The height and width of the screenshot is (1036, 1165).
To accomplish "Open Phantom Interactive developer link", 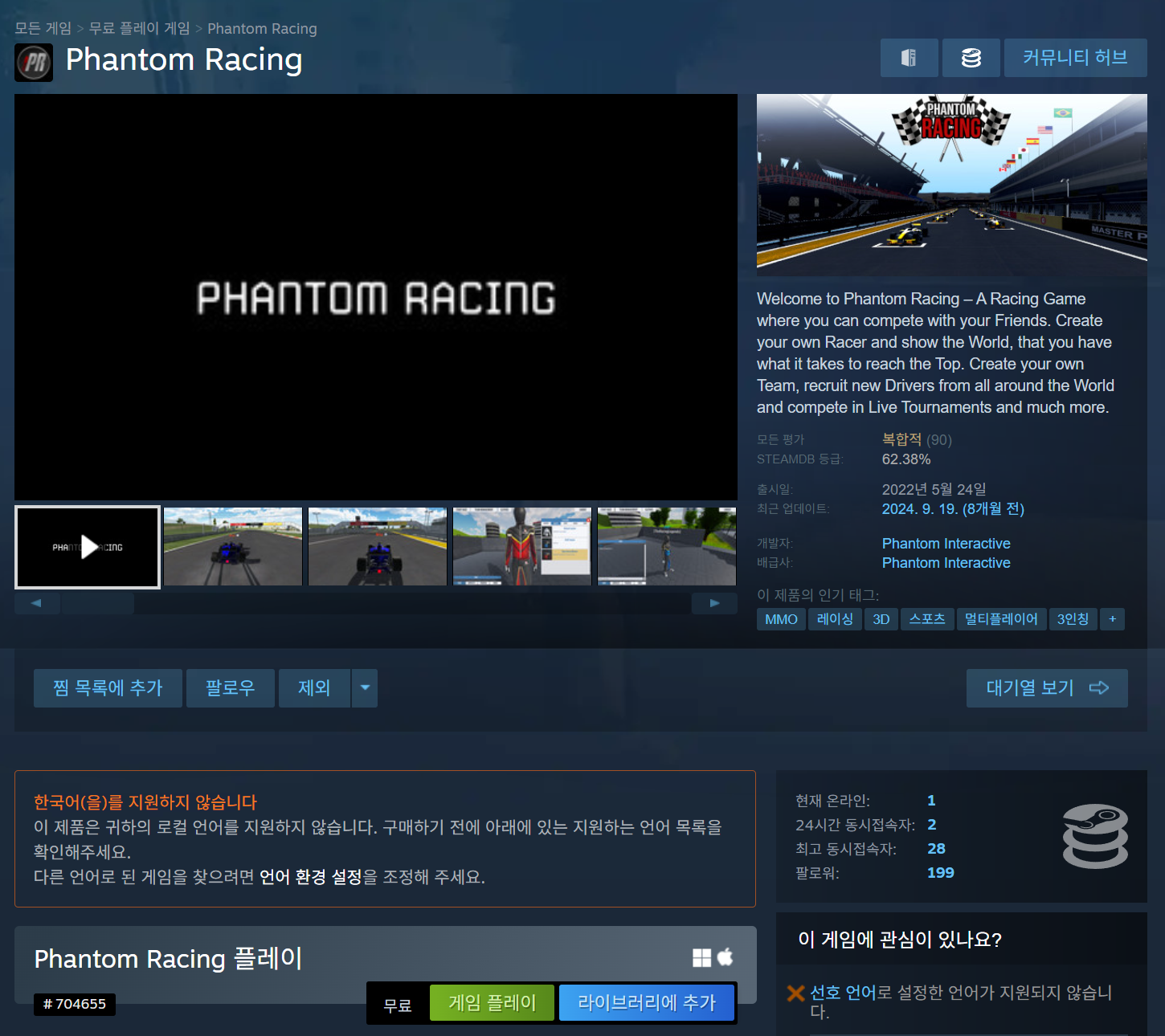I will point(946,544).
